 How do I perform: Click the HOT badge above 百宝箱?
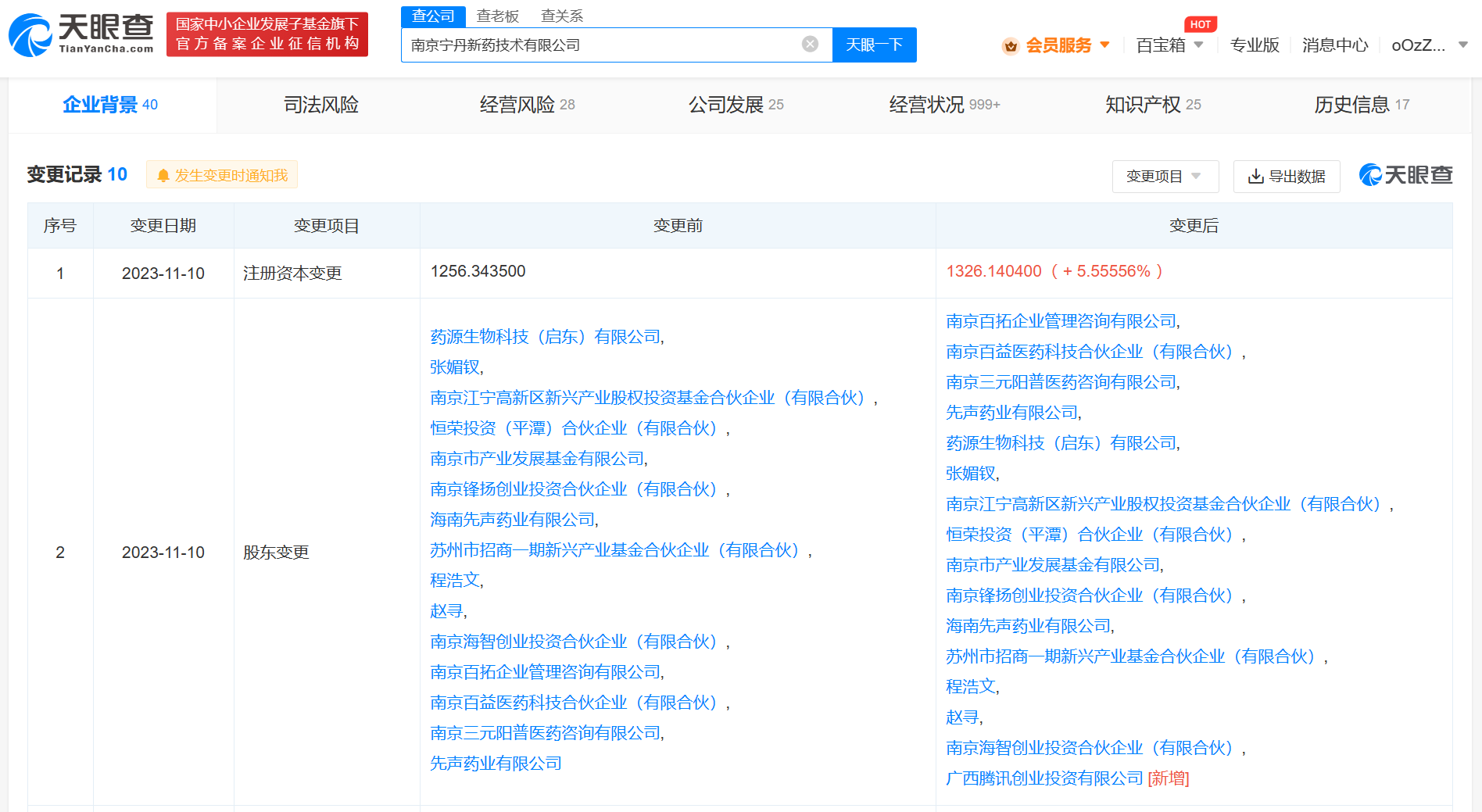[x=1200, y=24]
